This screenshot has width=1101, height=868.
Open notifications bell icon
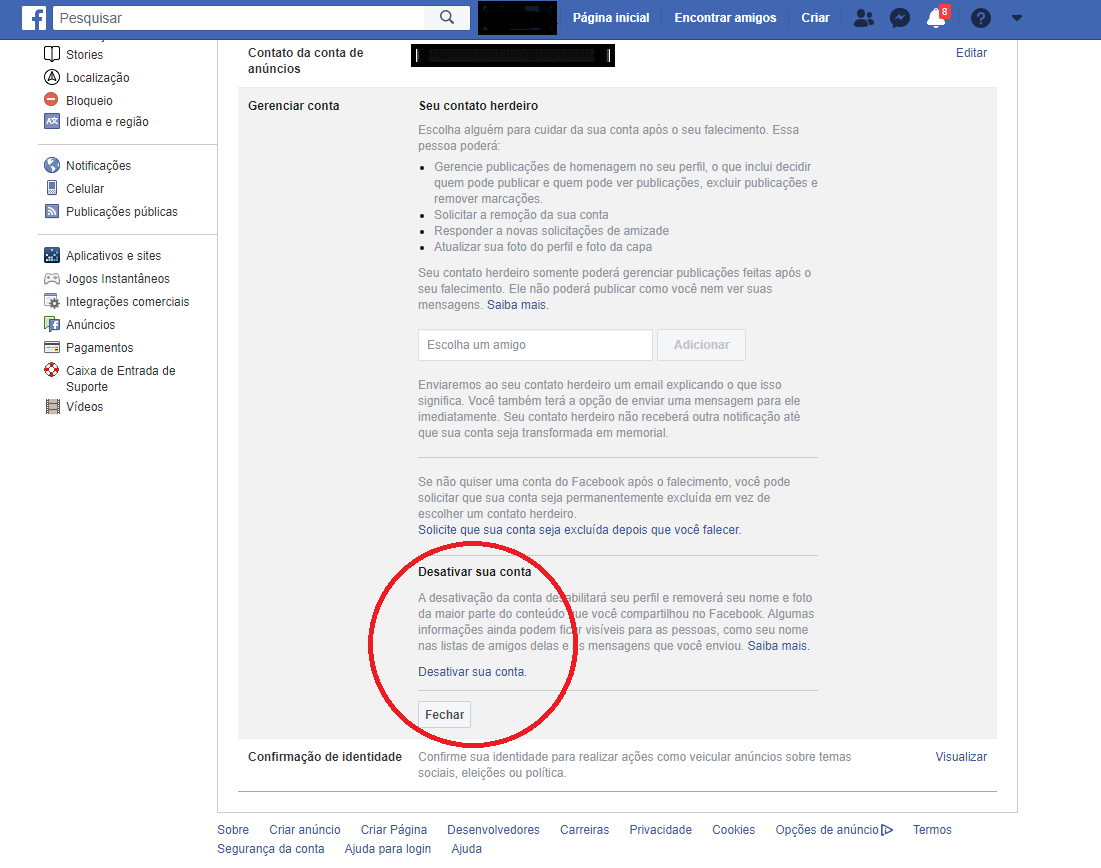click(935, 18)
